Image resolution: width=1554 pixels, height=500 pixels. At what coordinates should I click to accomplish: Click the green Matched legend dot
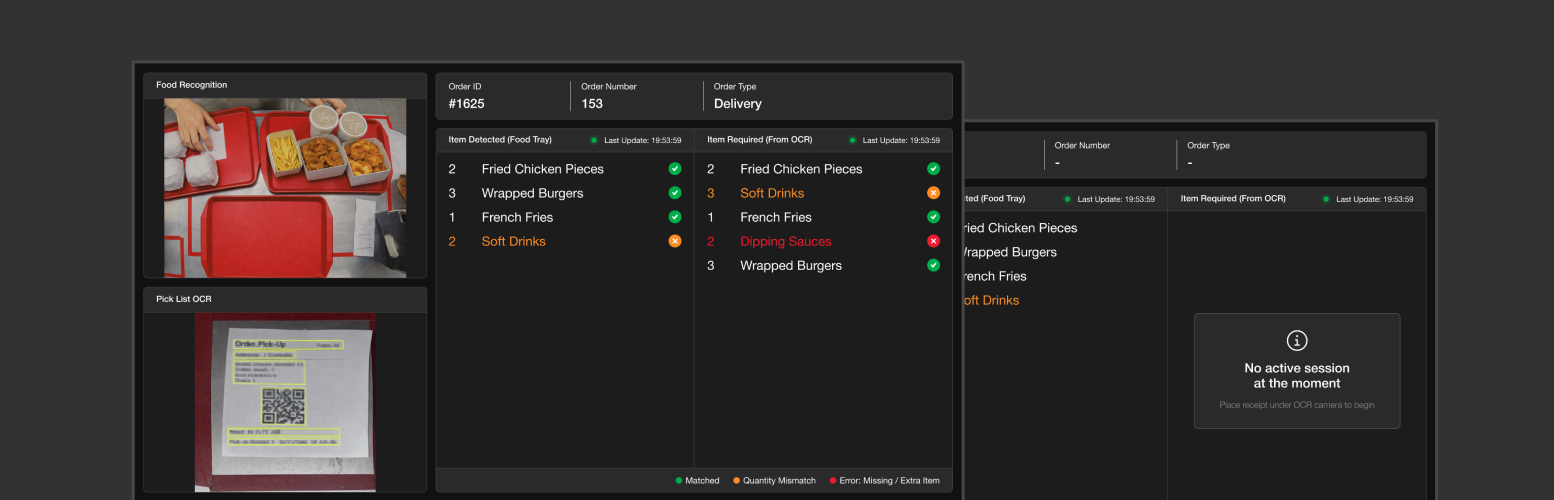pos(679,481)
